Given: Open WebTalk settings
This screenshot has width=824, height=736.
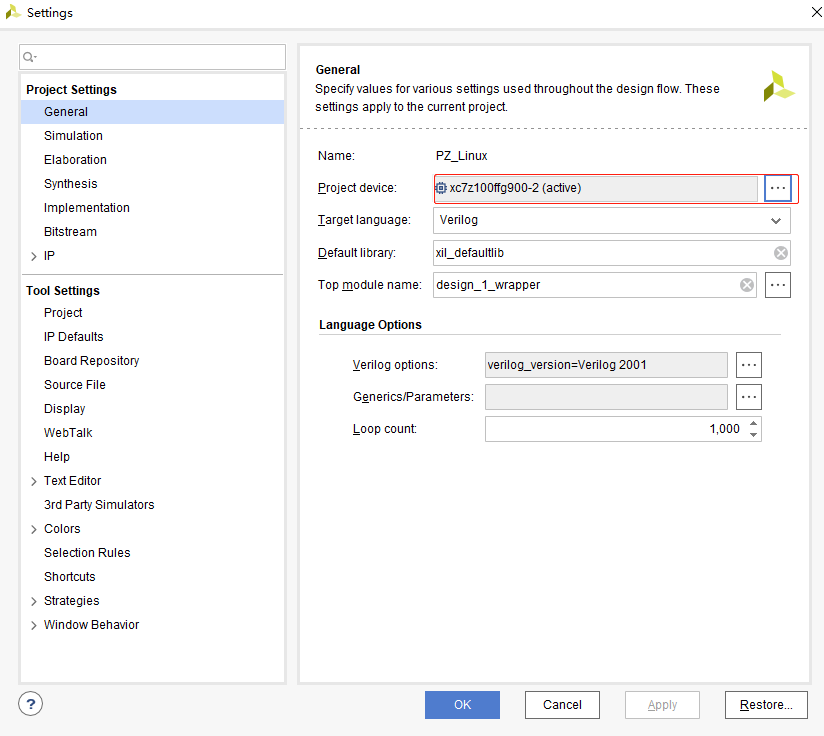Looking at the screenshot, I should click(x=68, y=433).
